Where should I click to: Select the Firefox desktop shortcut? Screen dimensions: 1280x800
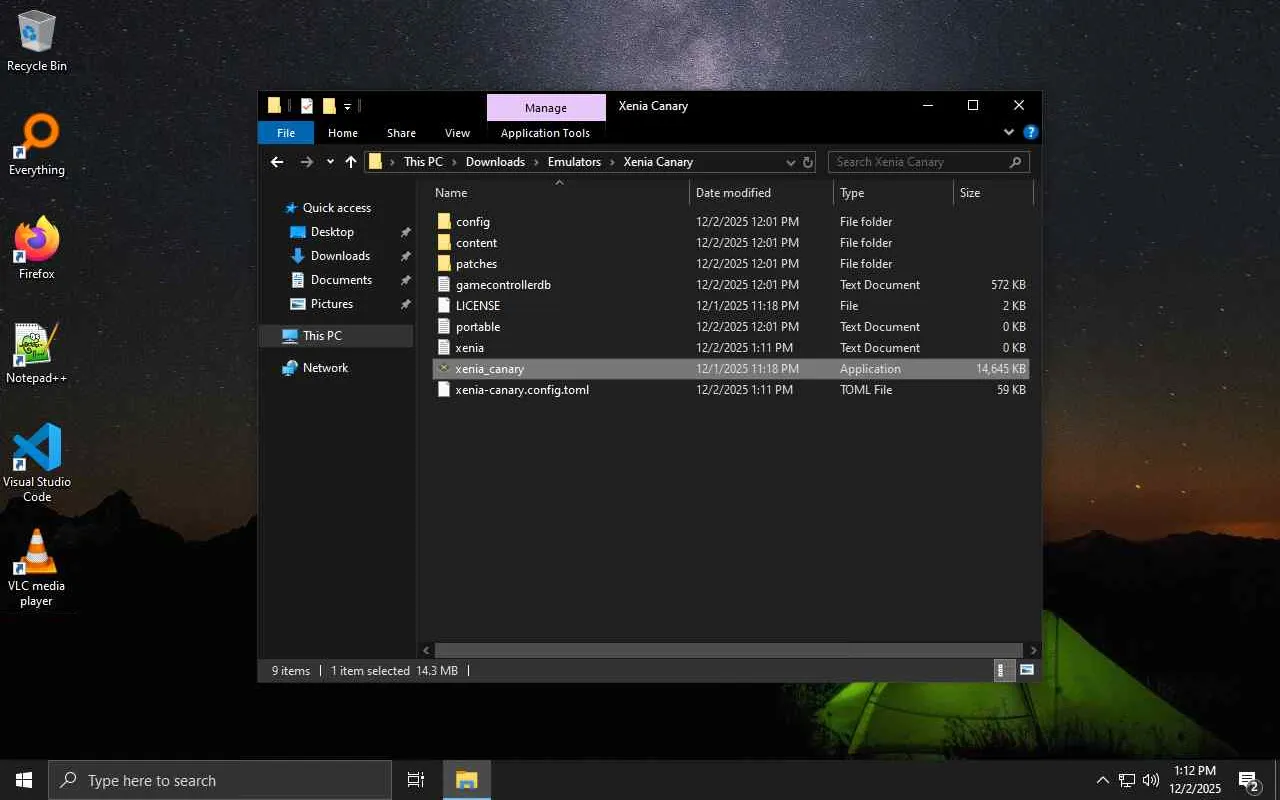point(37,248)
